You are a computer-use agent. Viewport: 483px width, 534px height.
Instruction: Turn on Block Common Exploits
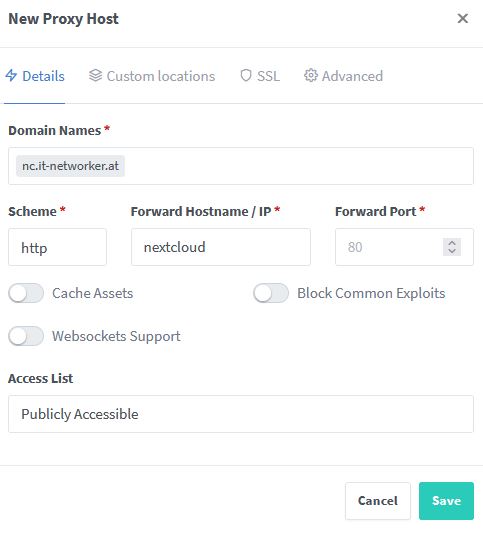[271, 293]
